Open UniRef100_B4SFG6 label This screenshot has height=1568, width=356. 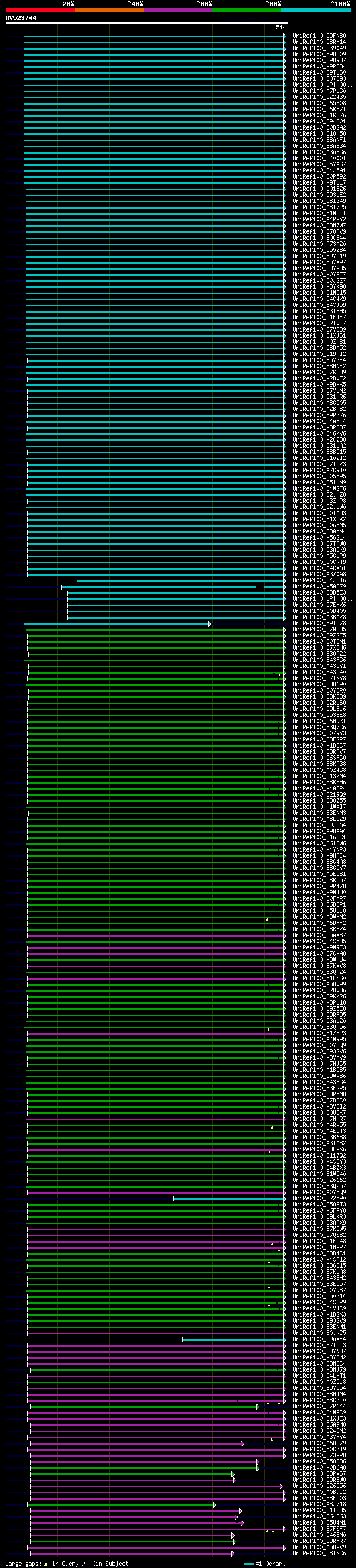(319, 660)
